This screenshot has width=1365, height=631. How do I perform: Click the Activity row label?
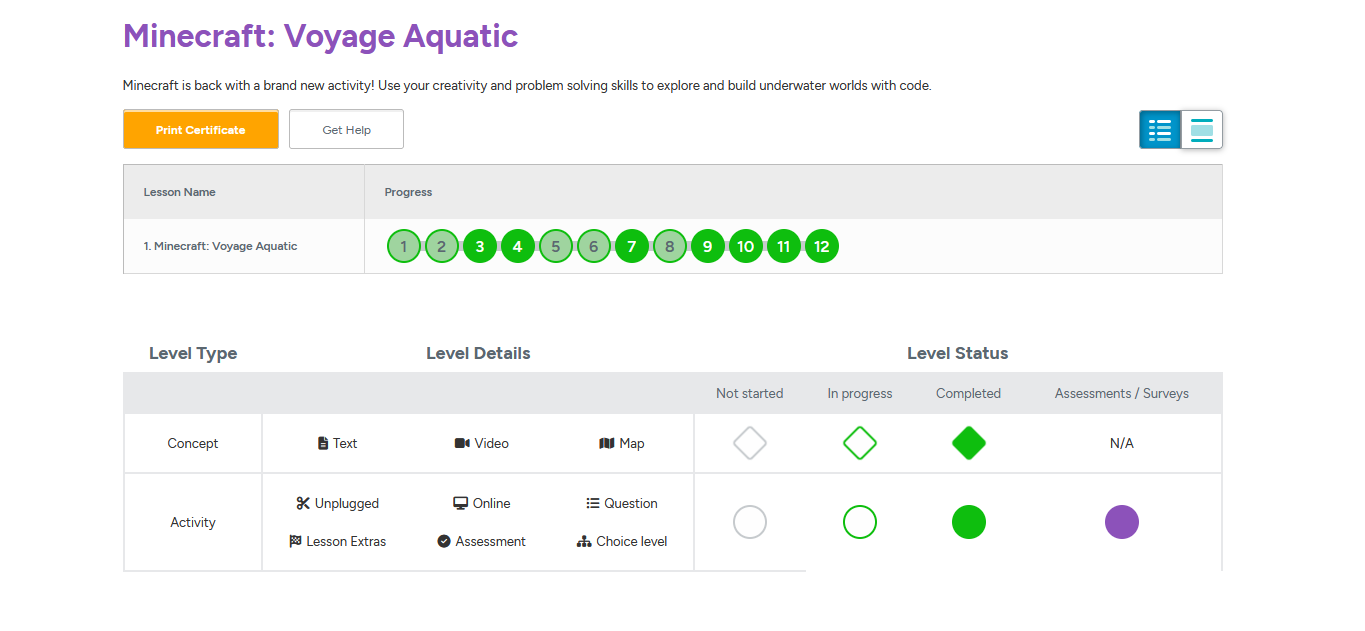coord(193,522)
